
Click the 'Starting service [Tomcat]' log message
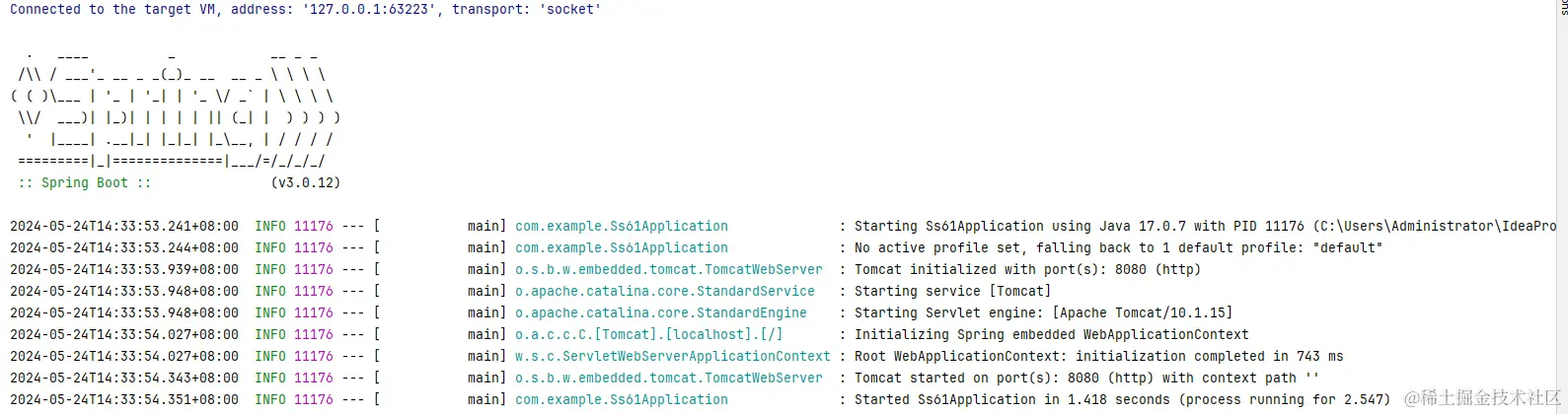point(951,291)
